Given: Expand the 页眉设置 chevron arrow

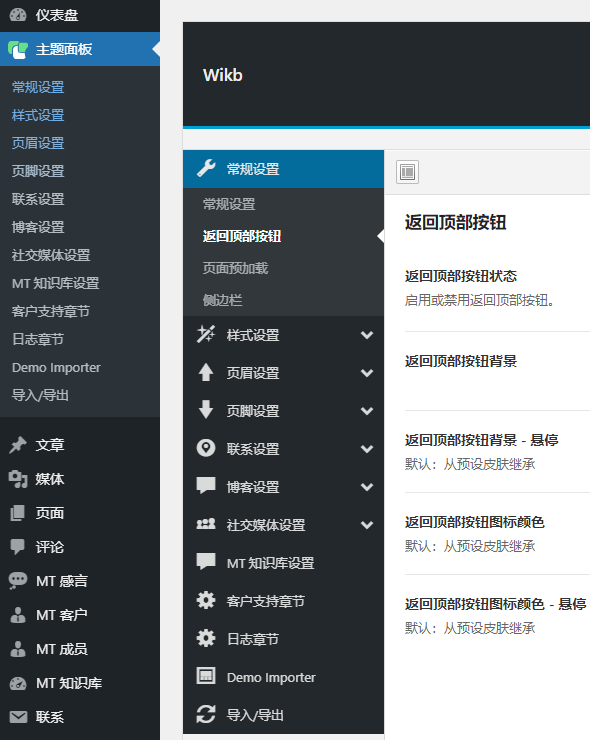Looking at the screenshot, I should tap(367, 373).
